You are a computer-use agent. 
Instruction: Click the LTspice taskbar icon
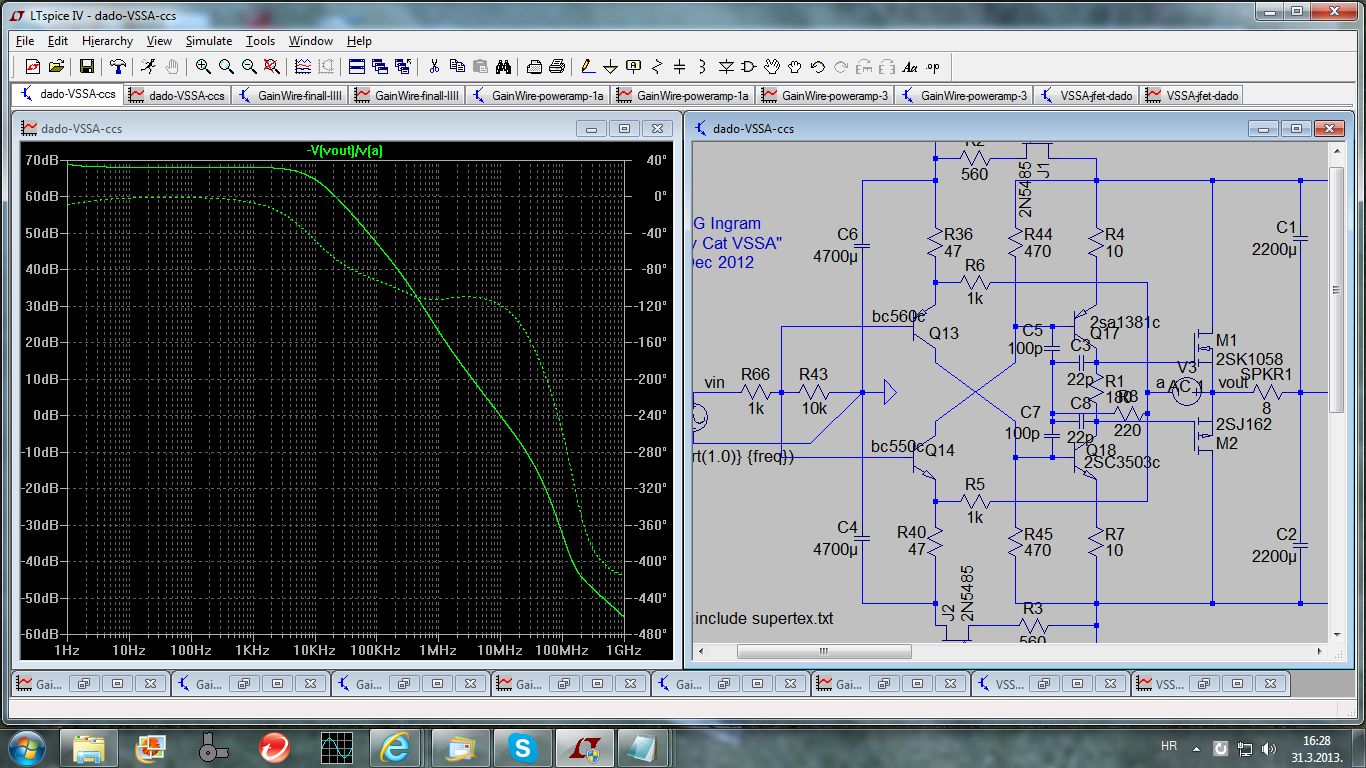coord(584,747)
